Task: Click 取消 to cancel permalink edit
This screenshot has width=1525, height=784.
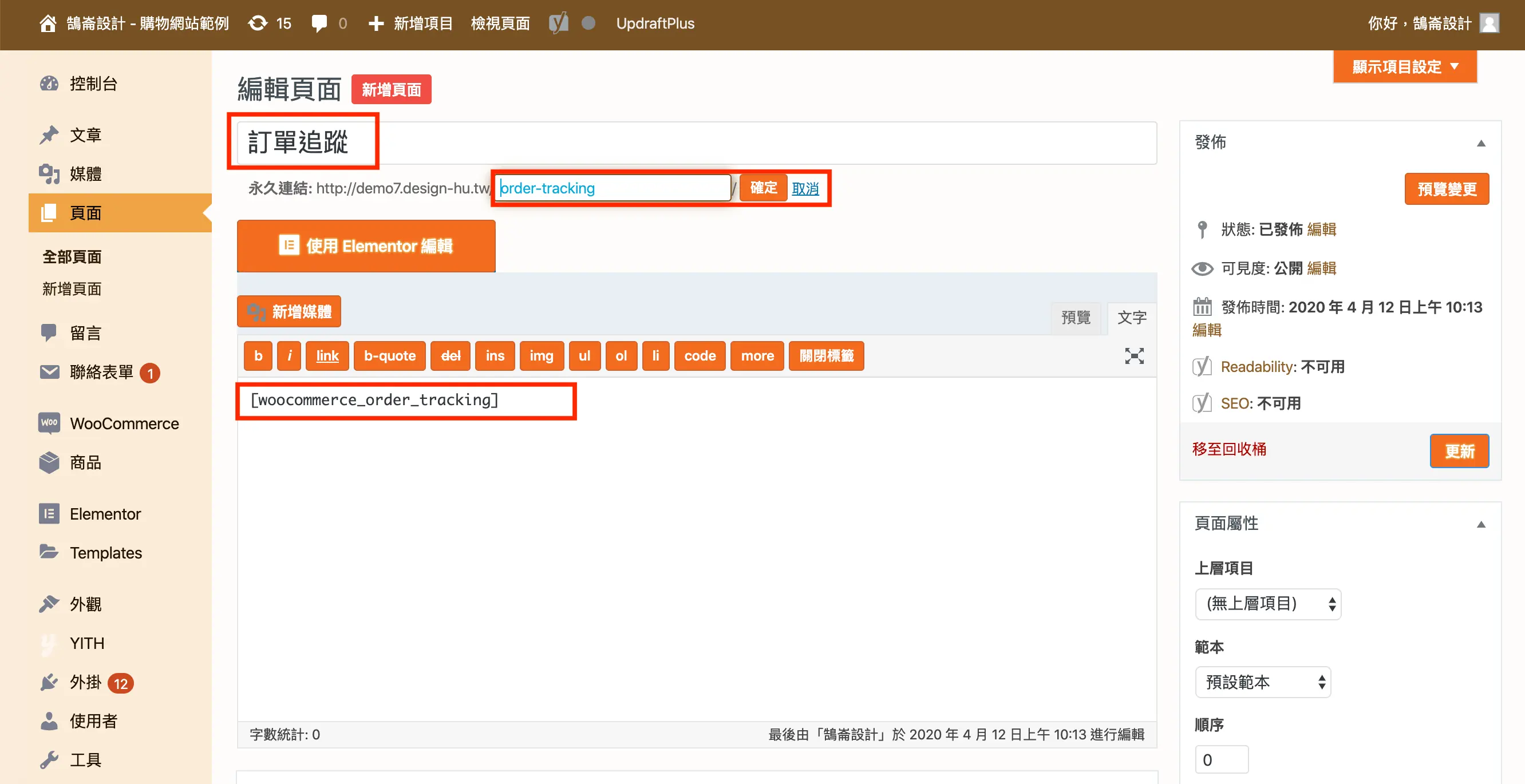Action: (805, 188)
